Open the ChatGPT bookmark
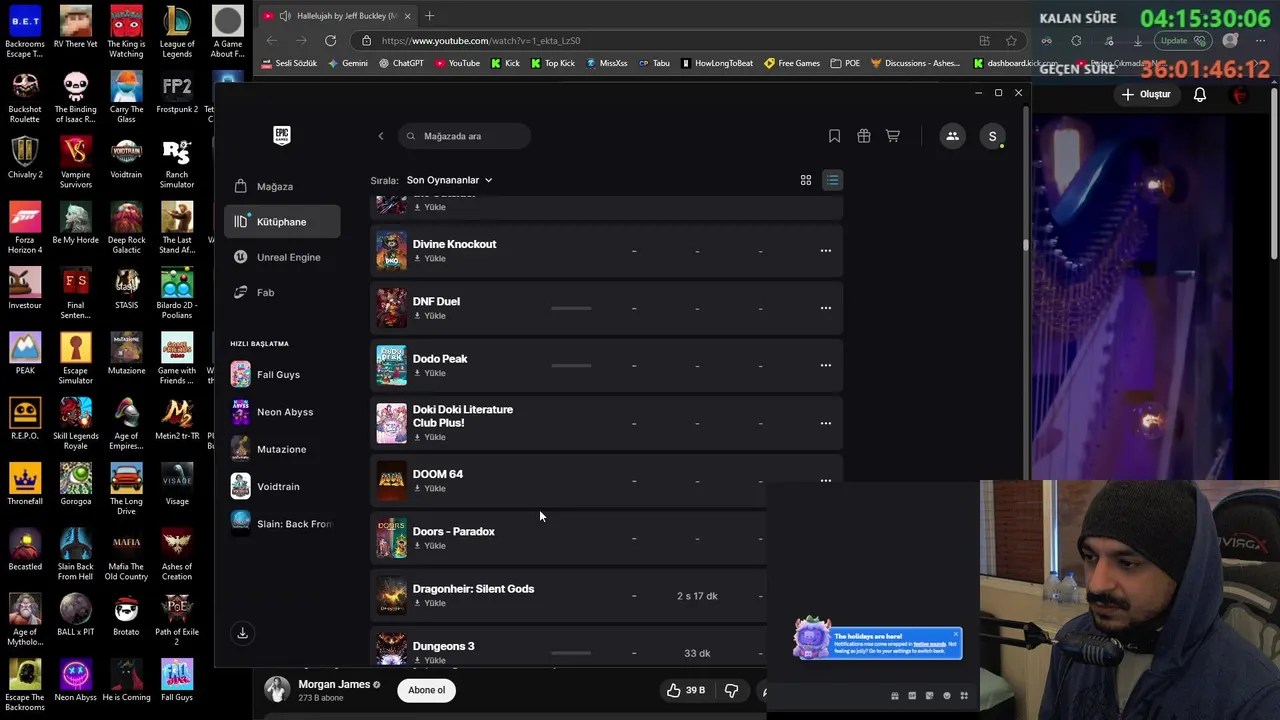1280x720 pixels. point(401,63)
